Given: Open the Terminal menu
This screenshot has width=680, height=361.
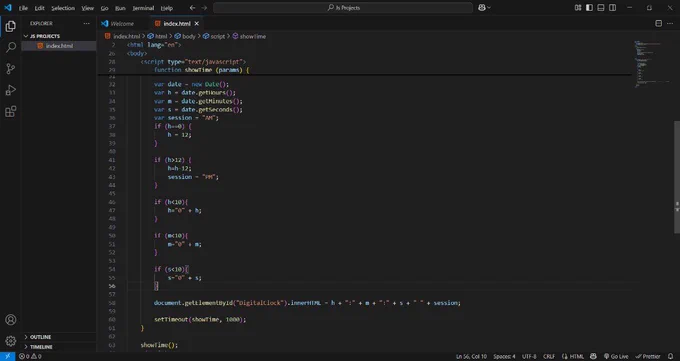Looking at the screenshot, I should (x=143, y=8).
